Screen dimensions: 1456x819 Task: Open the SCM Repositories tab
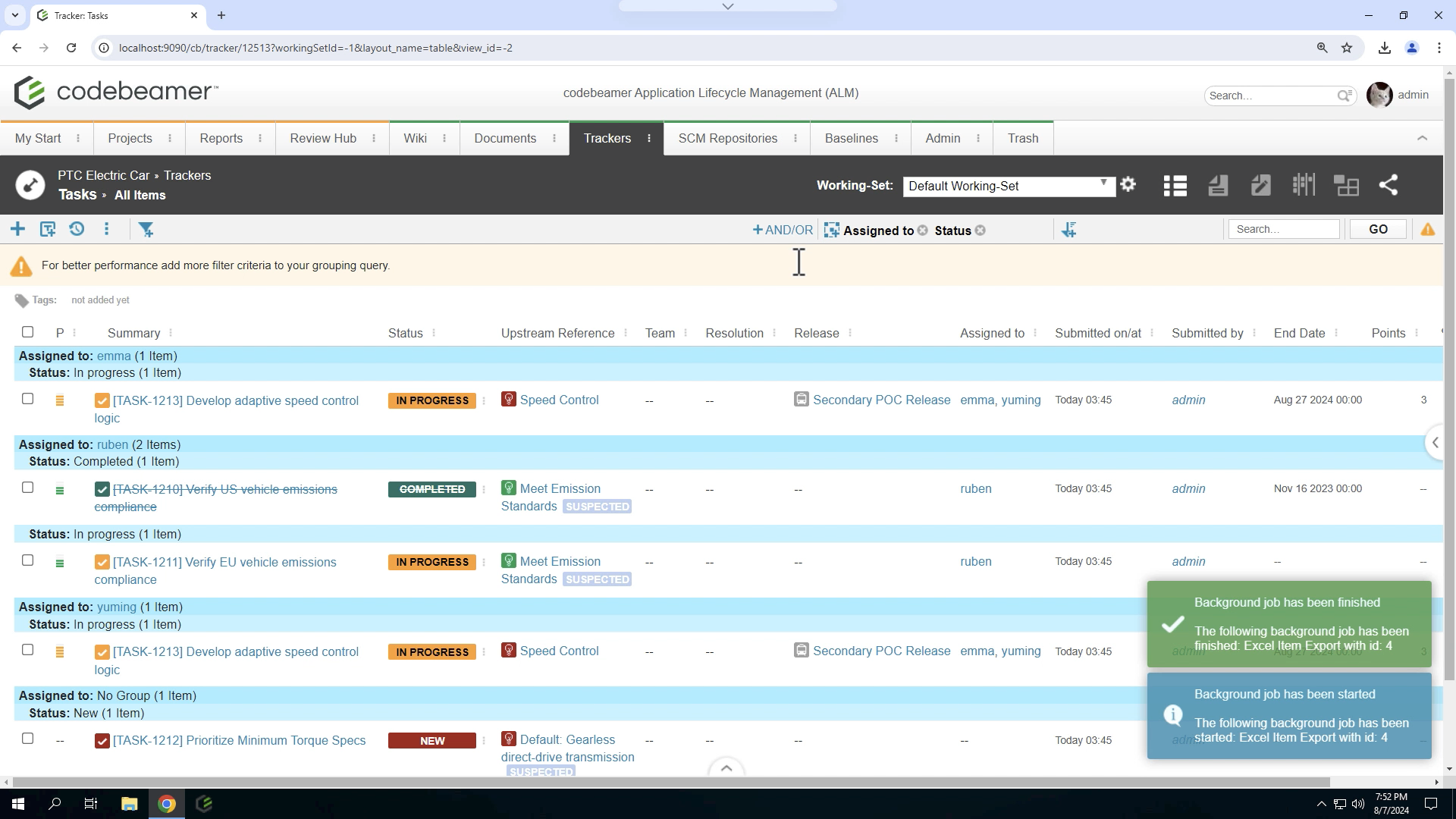click(728, 138)
